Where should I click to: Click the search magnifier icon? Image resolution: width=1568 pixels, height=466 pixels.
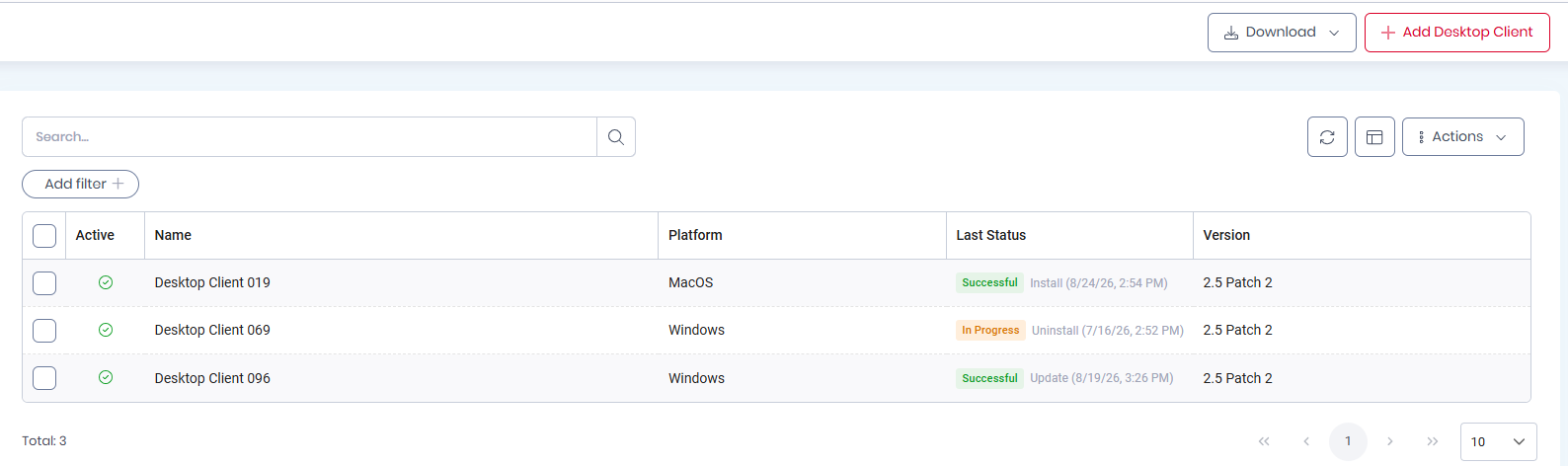616,137
